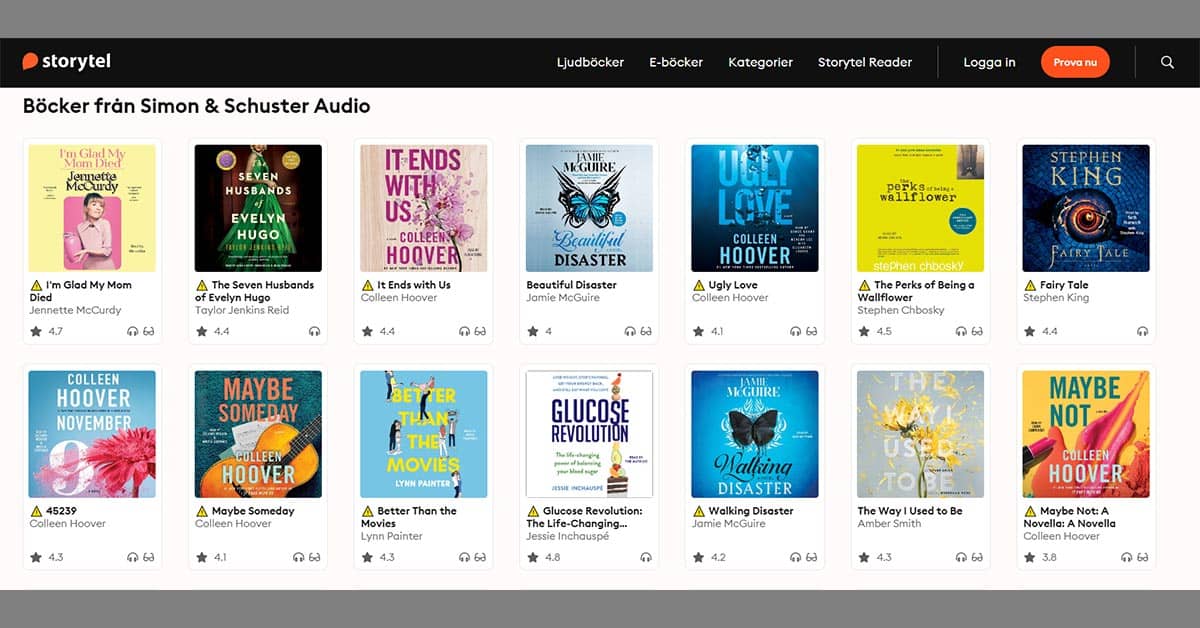Click the heading Böcker från Simon & Schuster Audio
Screen dimensions: 1200x628
(x=196, y=106)
